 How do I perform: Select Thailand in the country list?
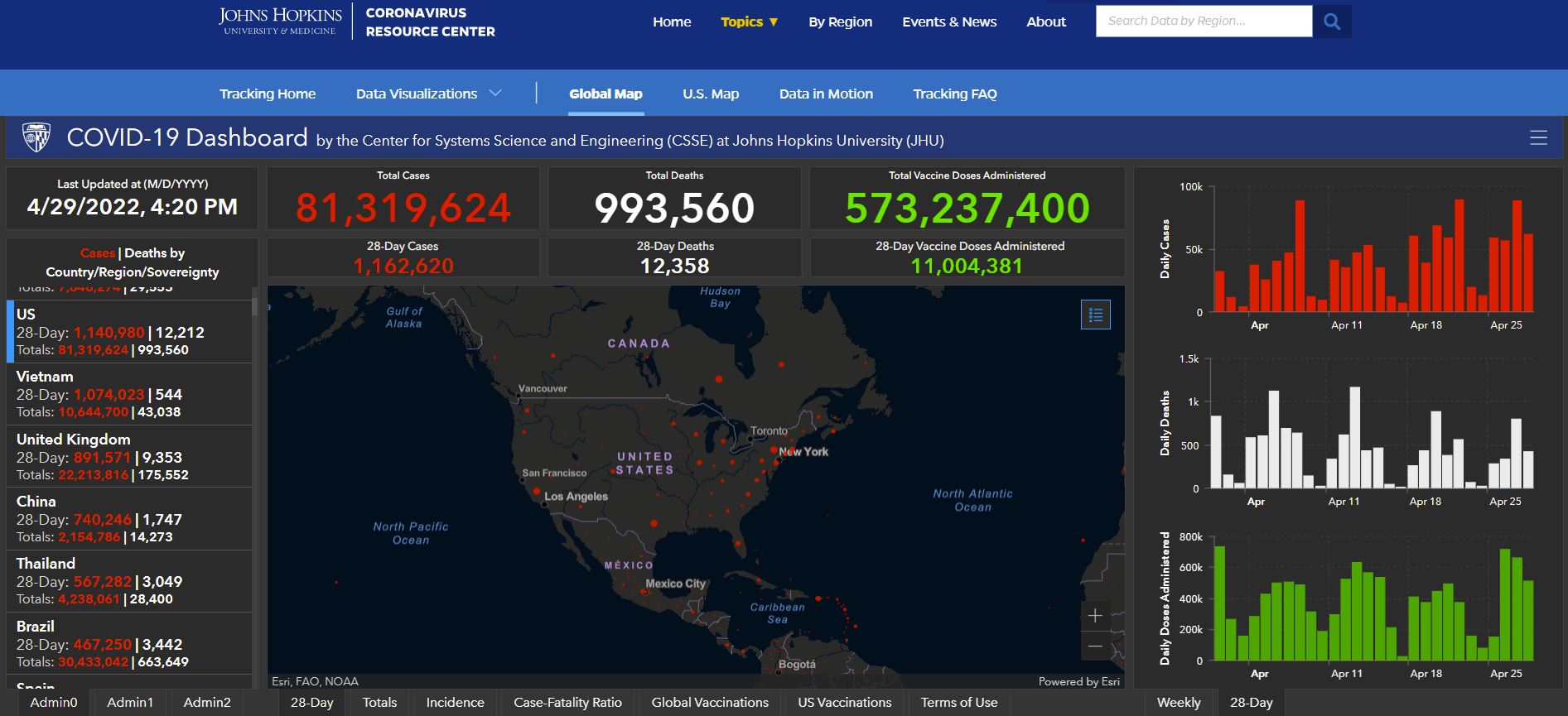[129, 581]
